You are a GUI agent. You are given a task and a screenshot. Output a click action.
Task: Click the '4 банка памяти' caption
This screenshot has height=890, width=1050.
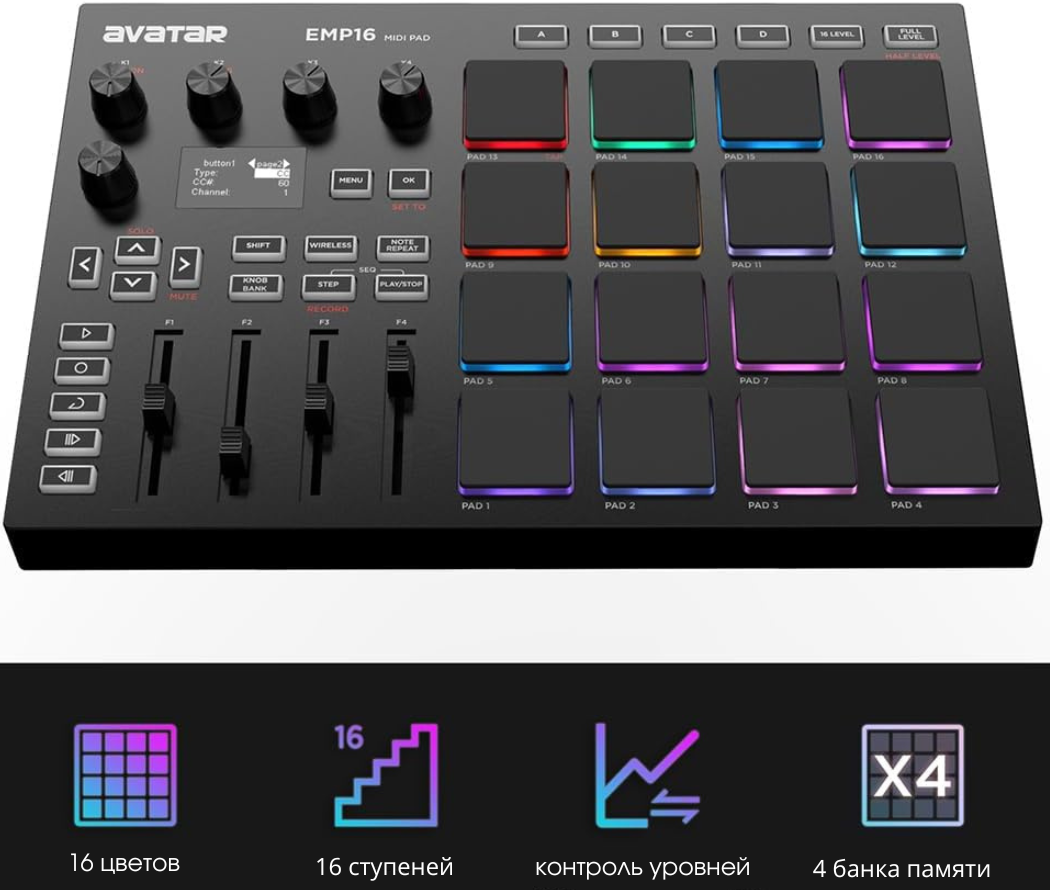(901, 869)
